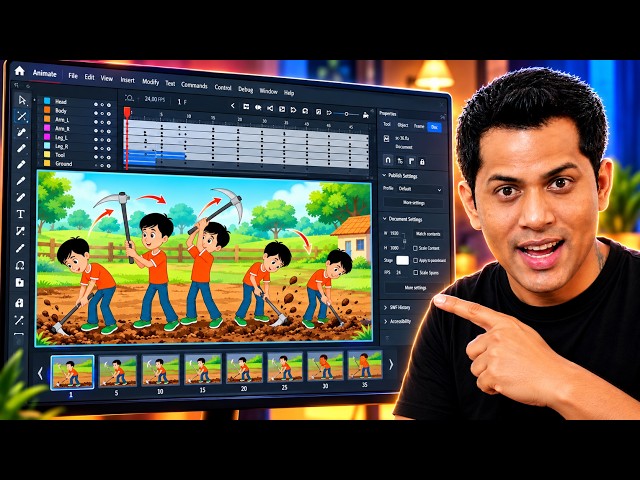Open the Commands menu
640x480 pixels.
(194, 85)
